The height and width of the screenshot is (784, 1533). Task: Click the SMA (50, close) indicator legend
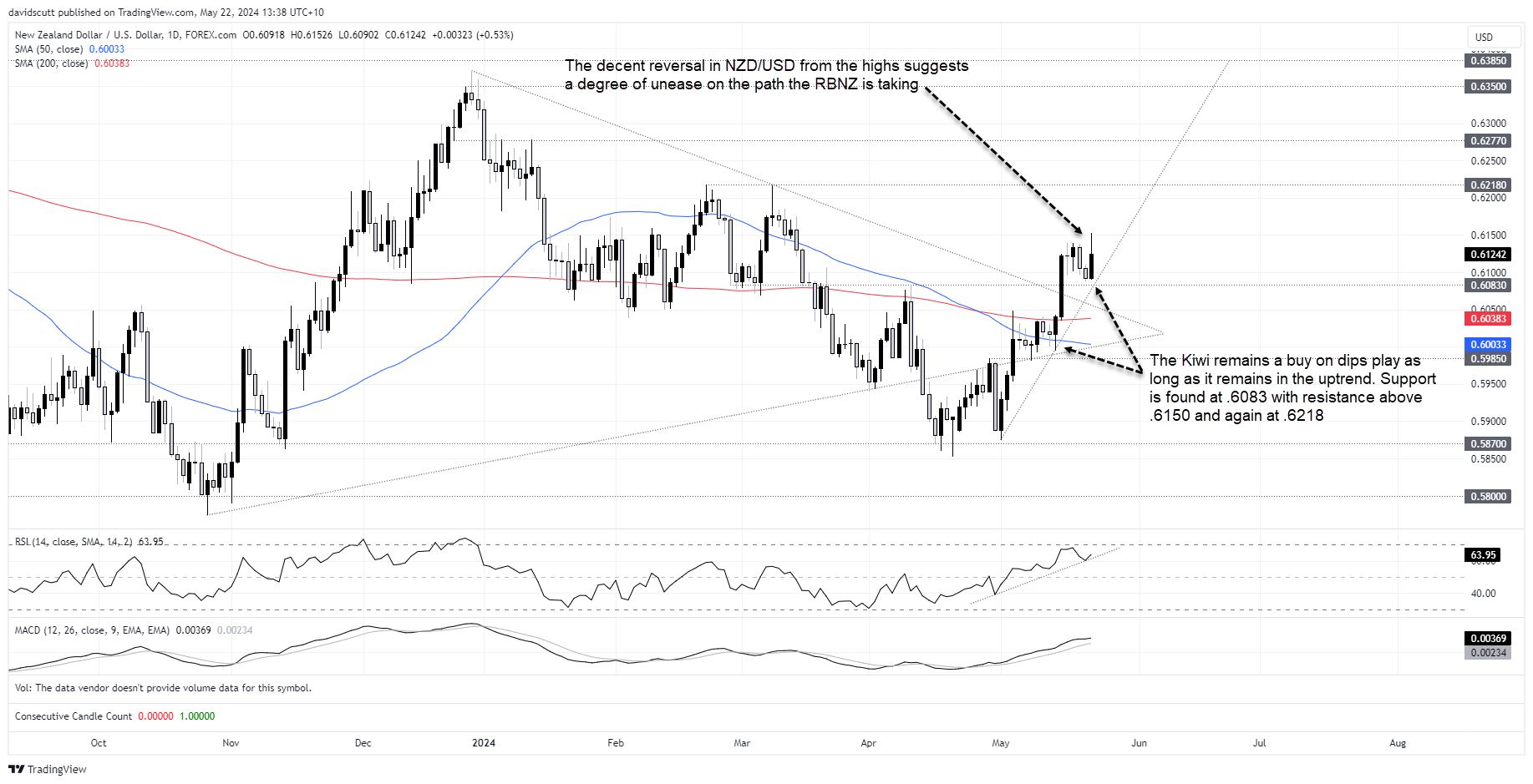click(x=48, y=49)
